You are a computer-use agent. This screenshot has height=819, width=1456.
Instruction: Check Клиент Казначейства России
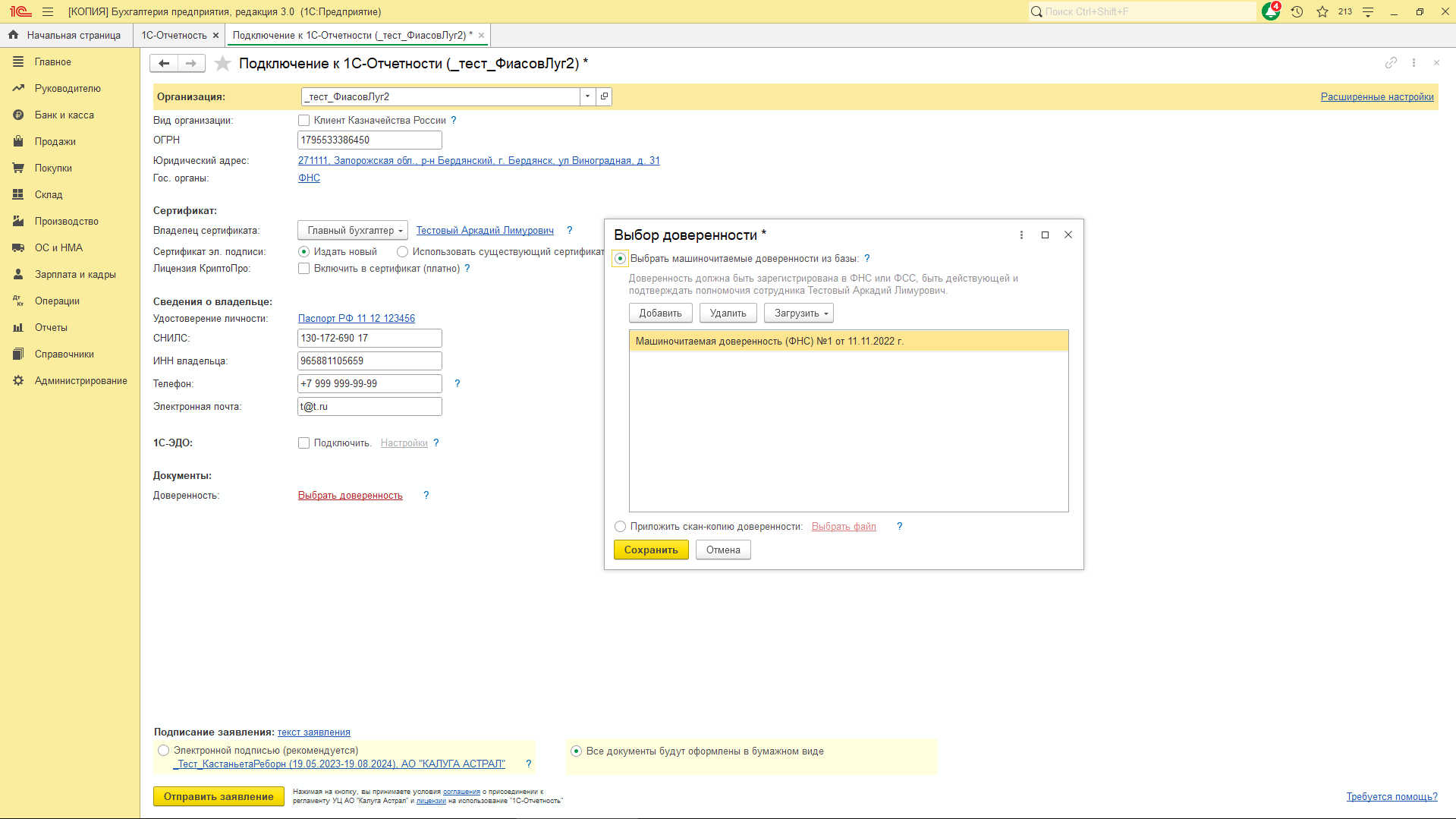click(304, 120)
